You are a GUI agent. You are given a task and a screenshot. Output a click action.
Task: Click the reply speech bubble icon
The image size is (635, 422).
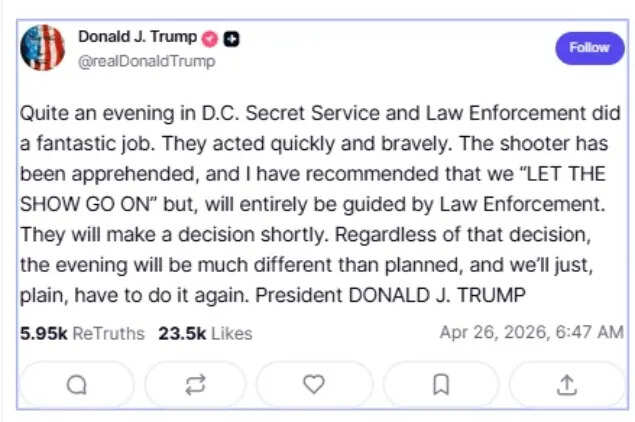[76, 385]
